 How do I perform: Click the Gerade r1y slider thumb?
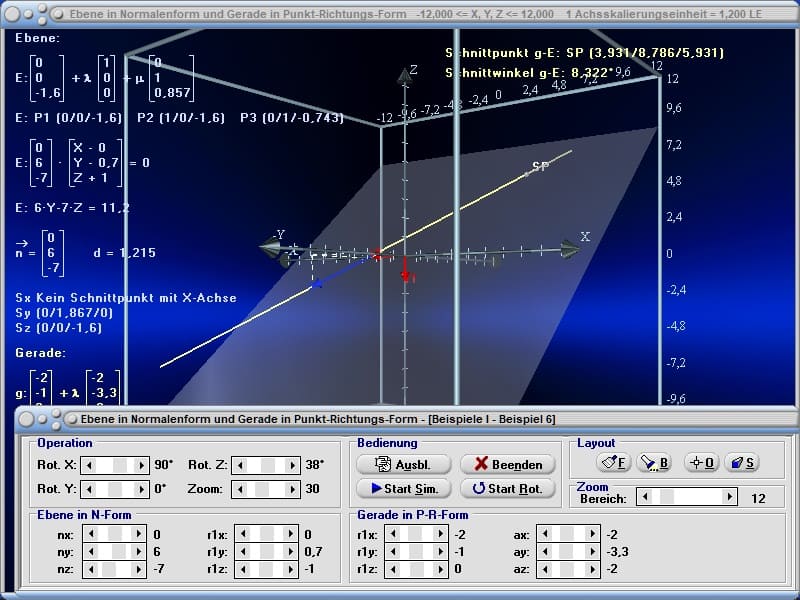coord(414,552)
